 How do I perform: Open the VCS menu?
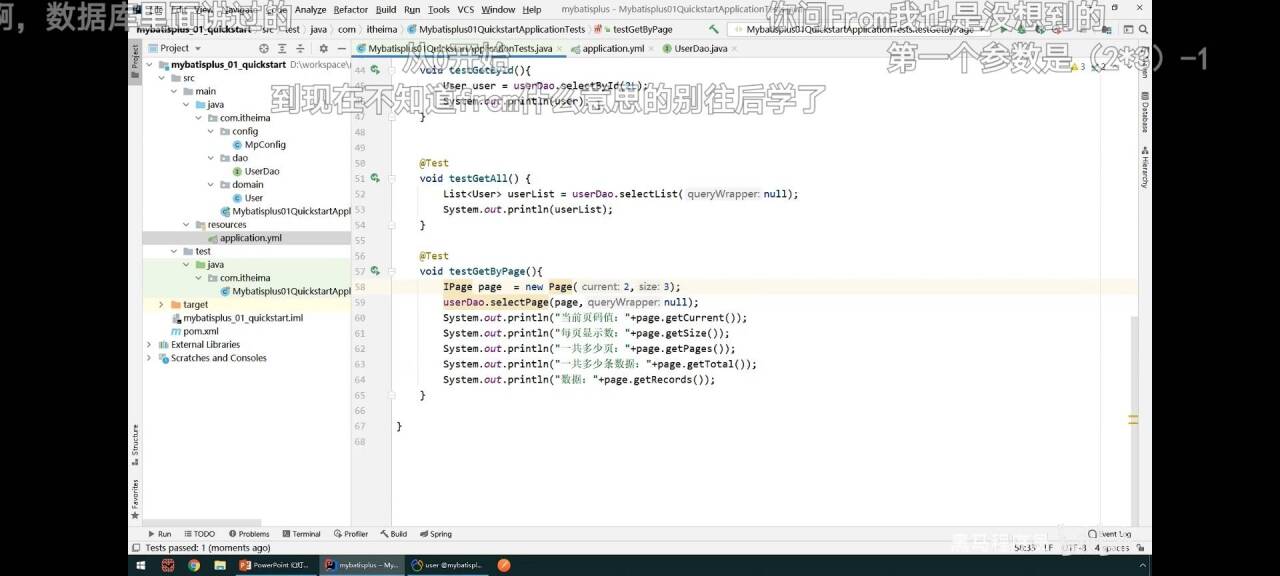click(x=466, y=10)
